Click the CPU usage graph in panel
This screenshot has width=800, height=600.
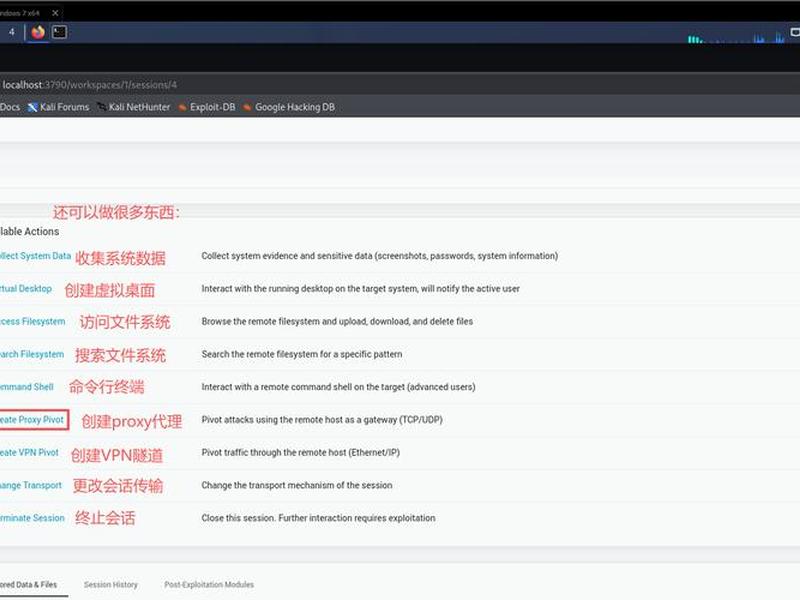tap(736, 37)
